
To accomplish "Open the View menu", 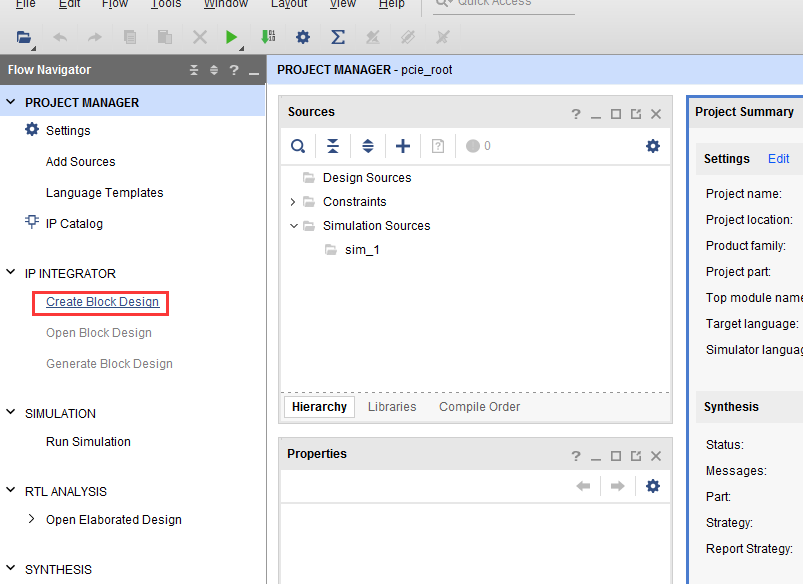I will [x=343, y=4].
